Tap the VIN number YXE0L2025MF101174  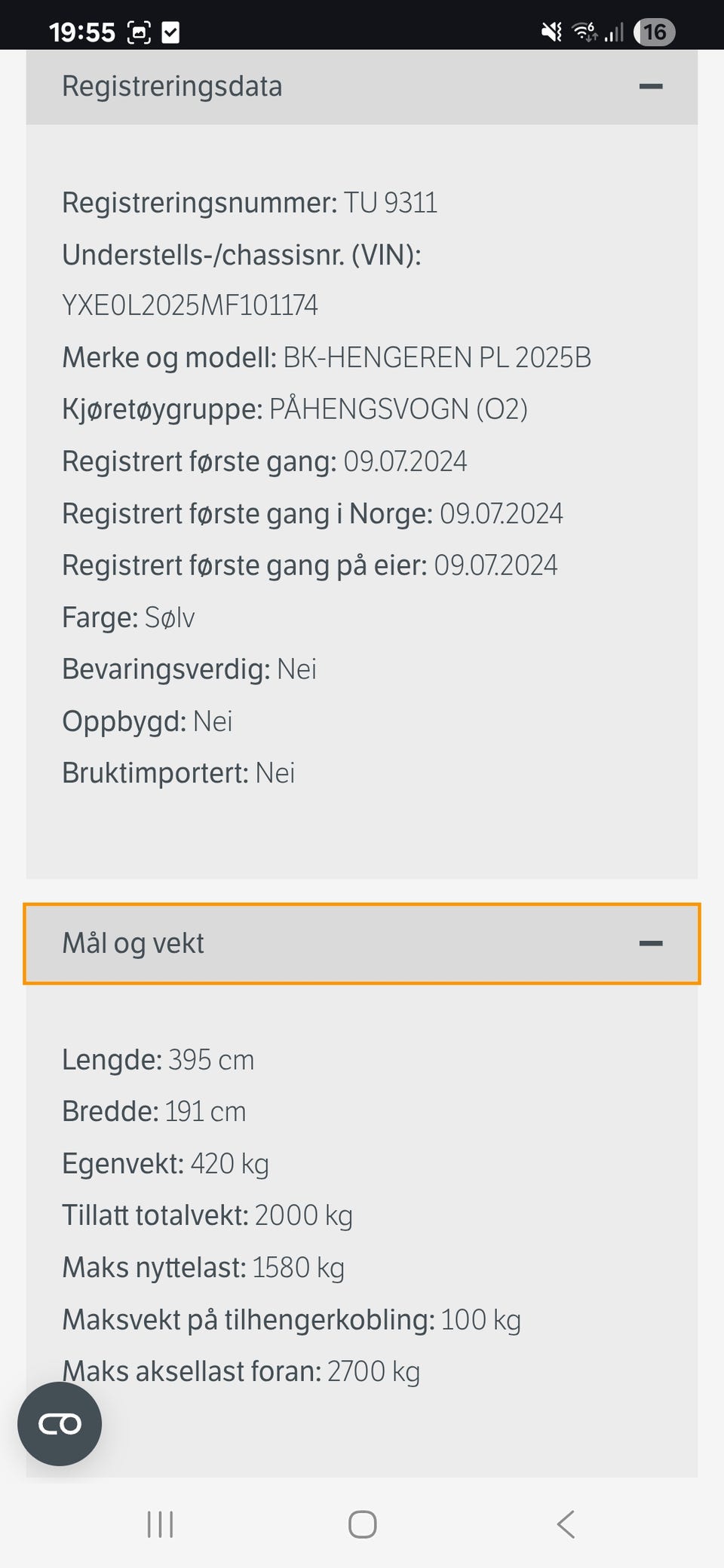pyautogui.click(x=190, y=305)
